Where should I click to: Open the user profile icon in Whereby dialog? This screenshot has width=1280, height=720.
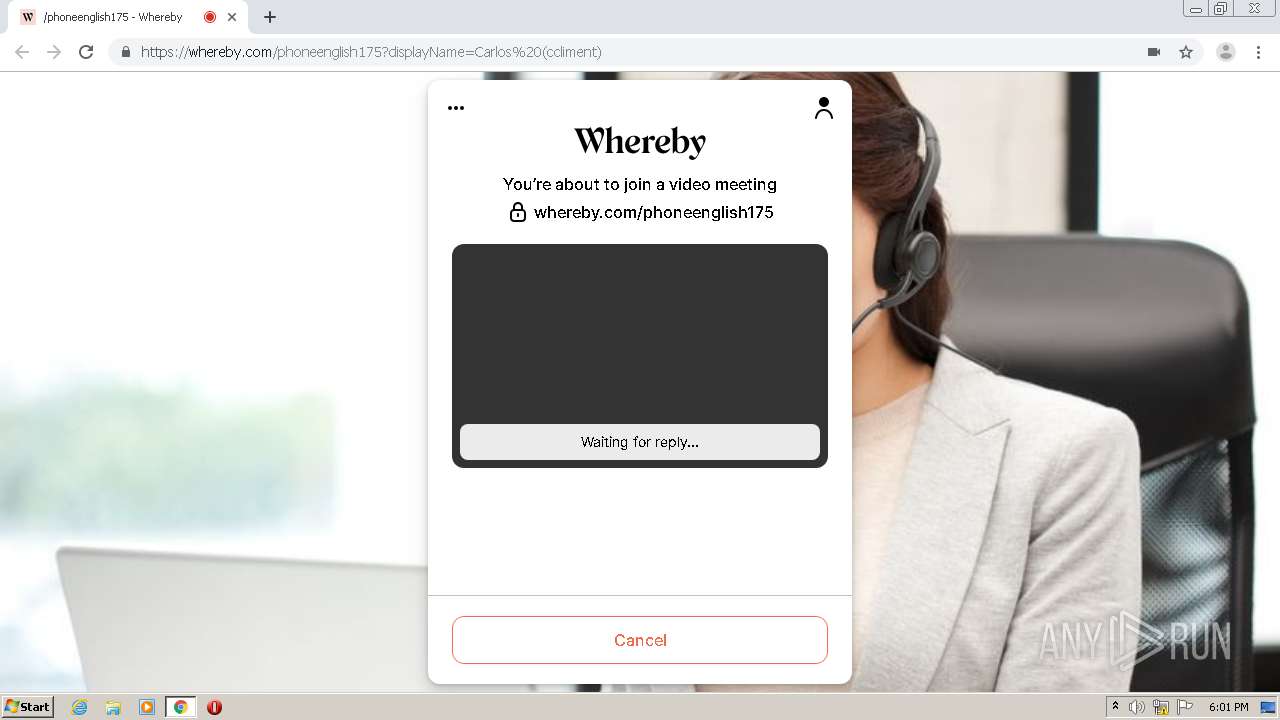click(824, 108)
